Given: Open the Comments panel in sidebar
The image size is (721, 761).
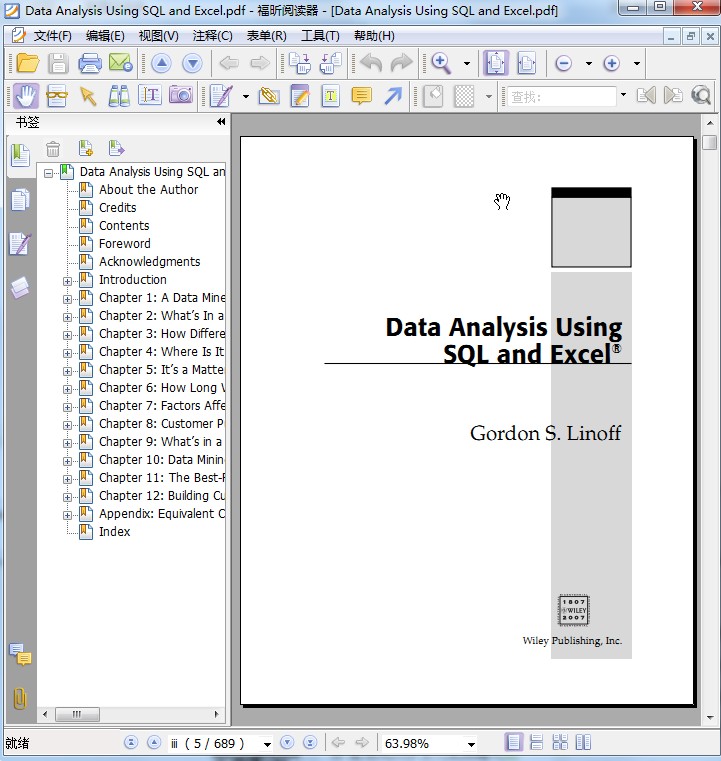Looking at the screenshot, I should click(20, 655).
